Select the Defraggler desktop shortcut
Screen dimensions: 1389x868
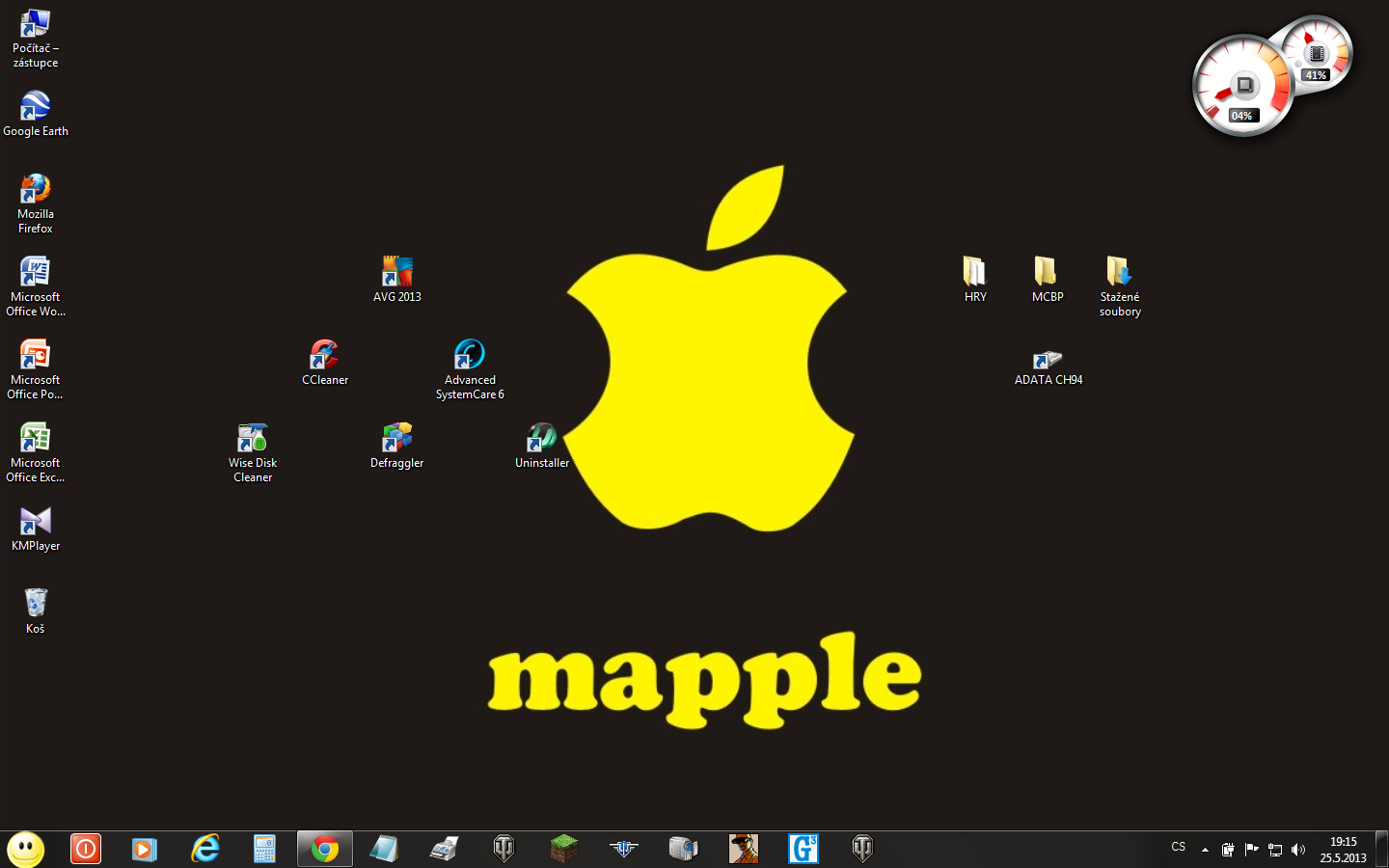[397, 446]
